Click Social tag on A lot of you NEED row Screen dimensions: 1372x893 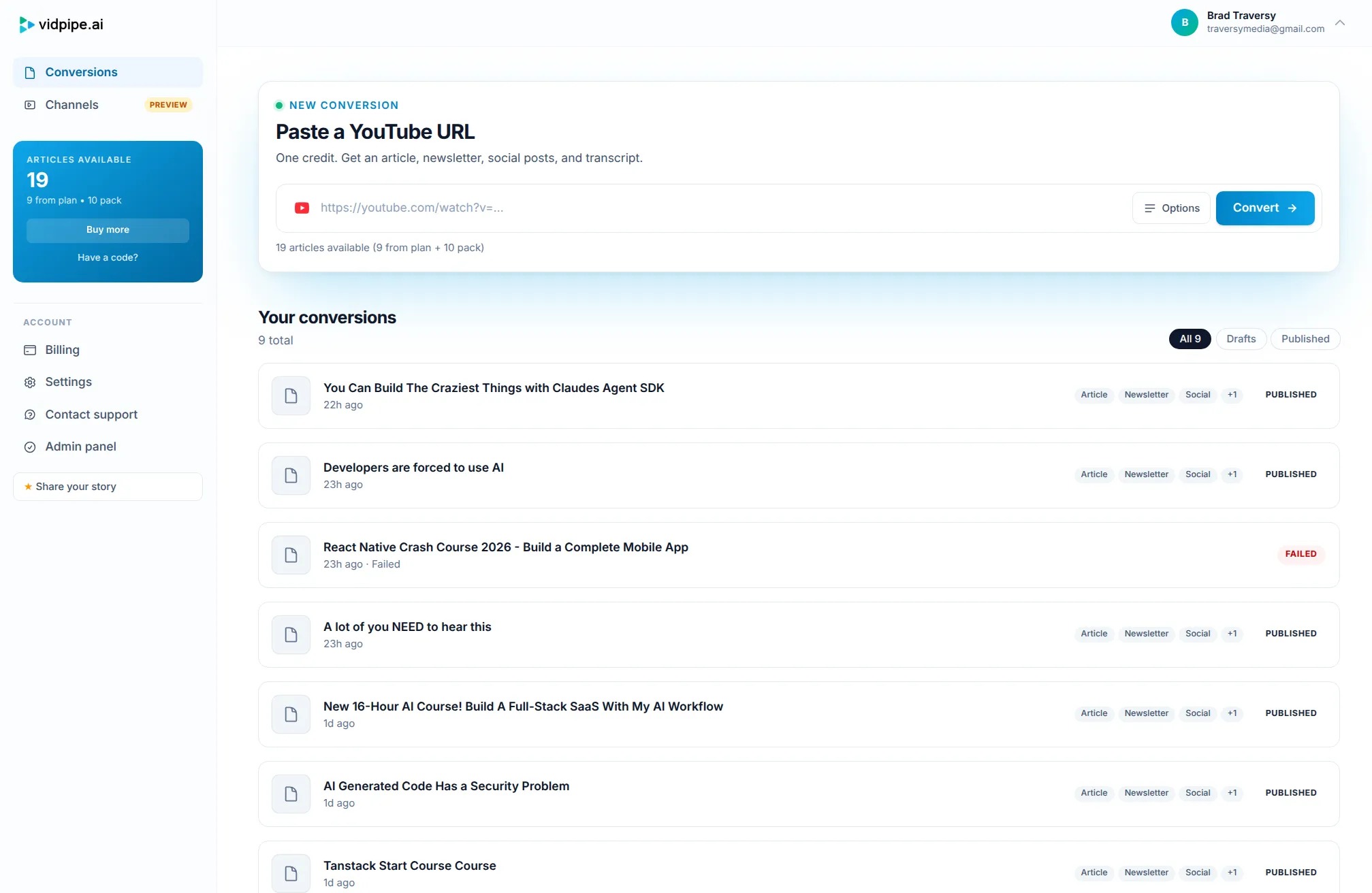pos(1198,634)
